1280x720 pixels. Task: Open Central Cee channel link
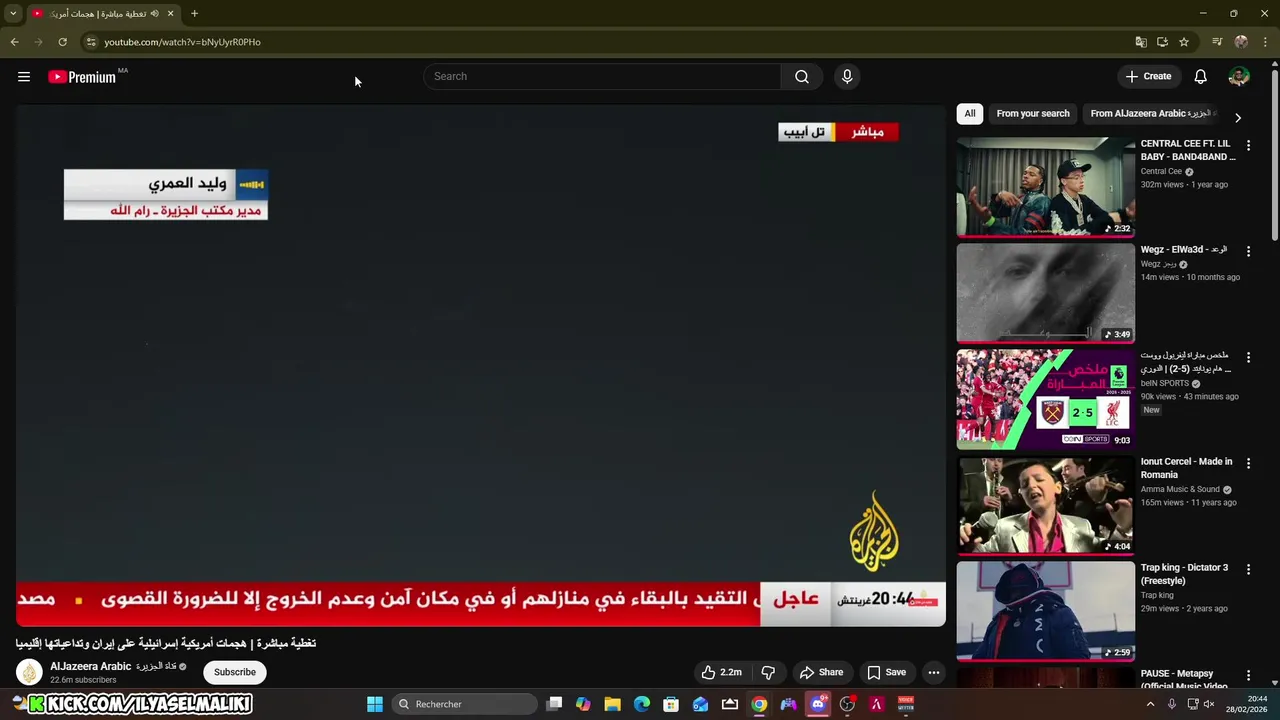tap(1161, 171)
